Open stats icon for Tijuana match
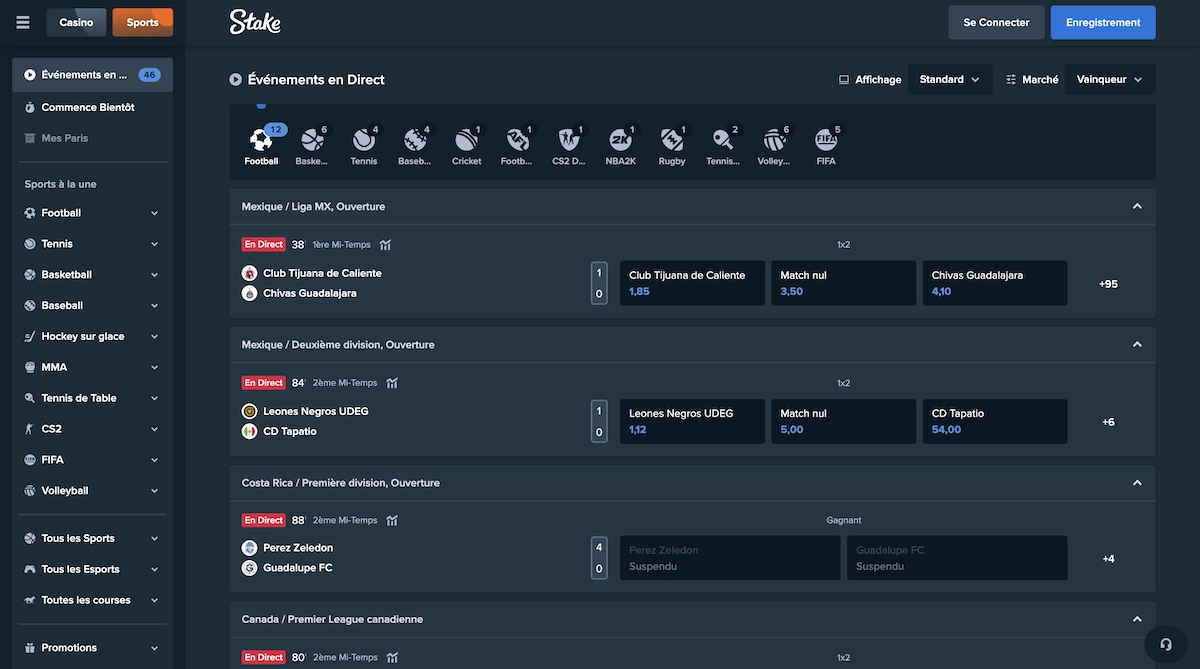Screen dimensions: 1200x669 pyautogui.click(x=385, y=245)
